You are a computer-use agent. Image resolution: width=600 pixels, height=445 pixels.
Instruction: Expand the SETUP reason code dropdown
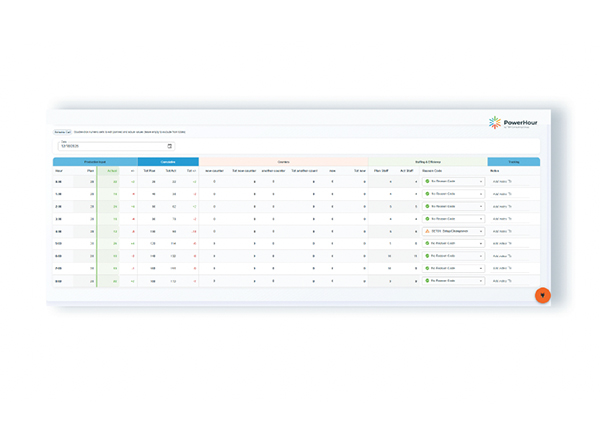480,231
